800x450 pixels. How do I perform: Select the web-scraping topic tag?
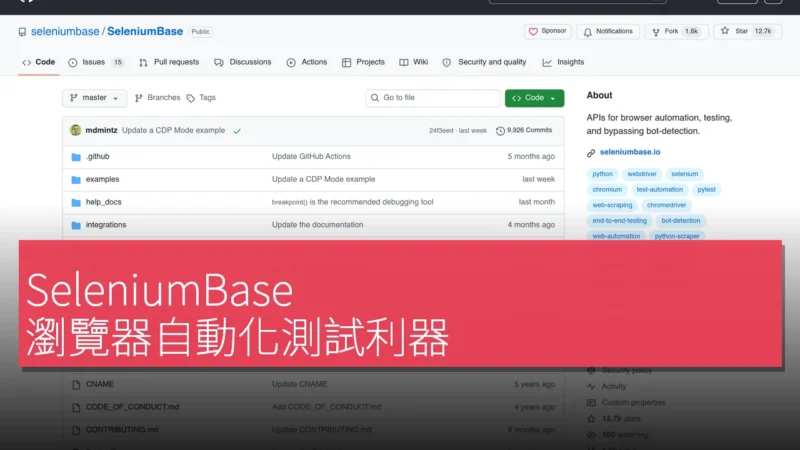[x=612, y=205]
